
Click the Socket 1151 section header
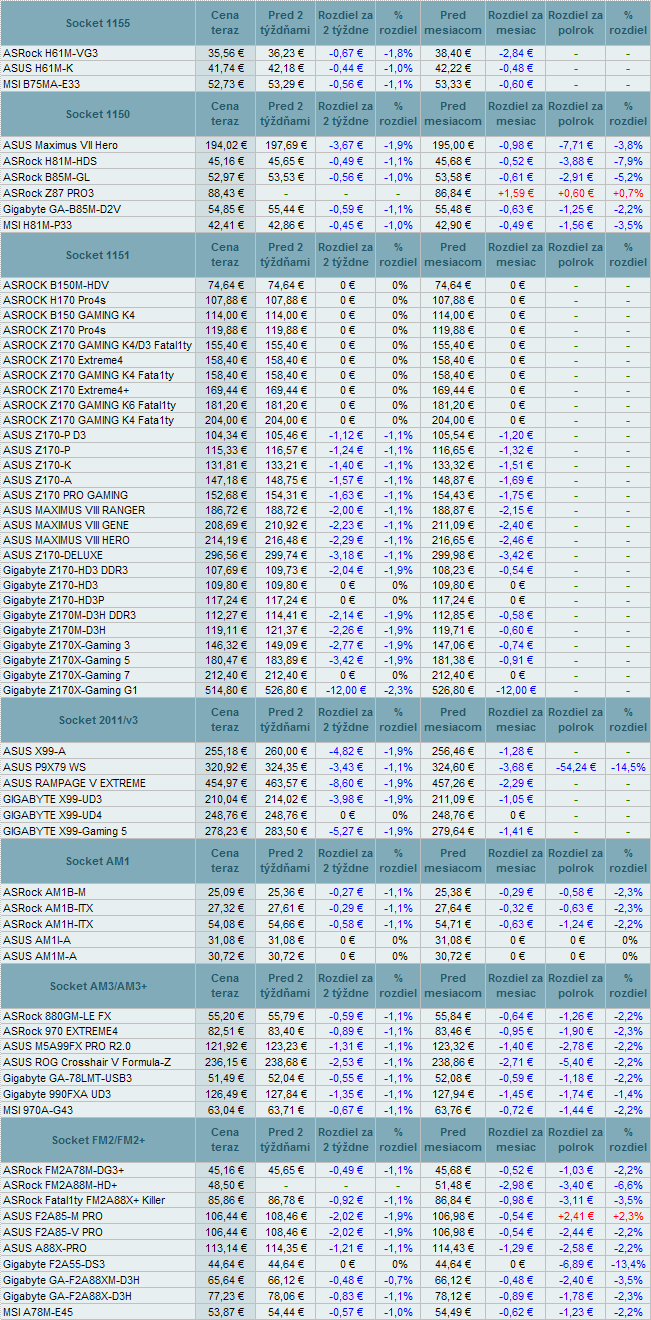[97, 255]
